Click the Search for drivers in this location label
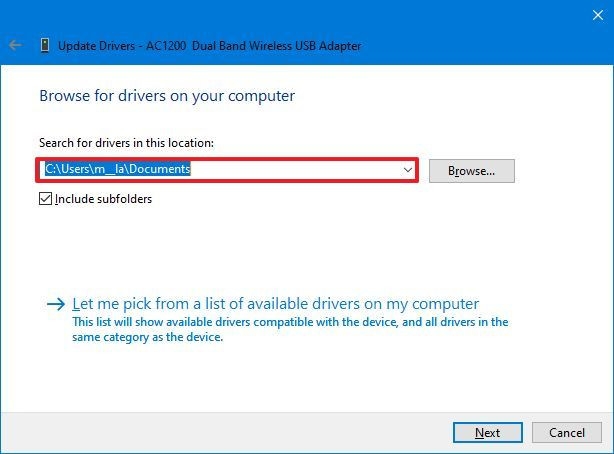 (126, 144)
